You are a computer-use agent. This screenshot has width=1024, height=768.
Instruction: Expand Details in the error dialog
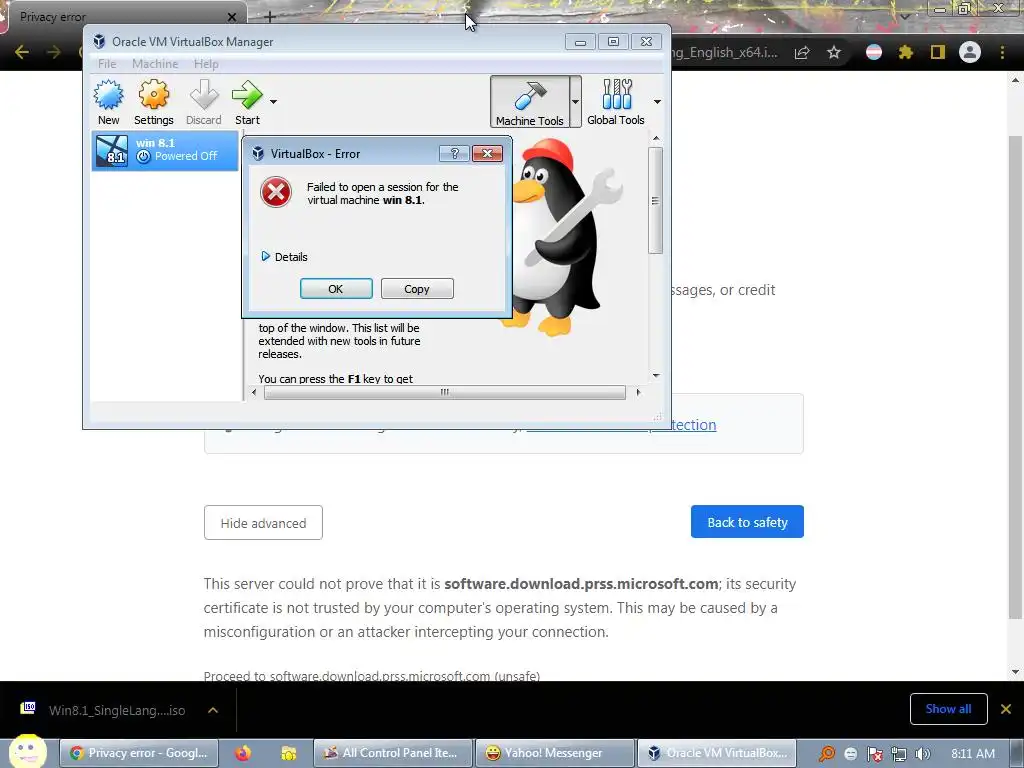pyautogui.click(x=284, y=257)
